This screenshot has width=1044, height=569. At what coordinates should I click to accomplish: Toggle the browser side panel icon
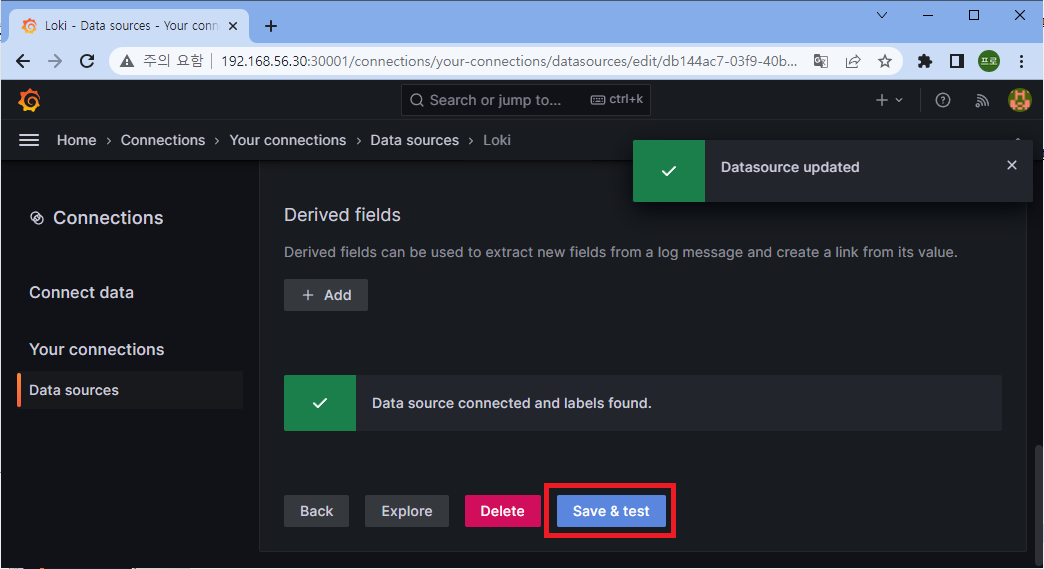(x=957, y=61)
